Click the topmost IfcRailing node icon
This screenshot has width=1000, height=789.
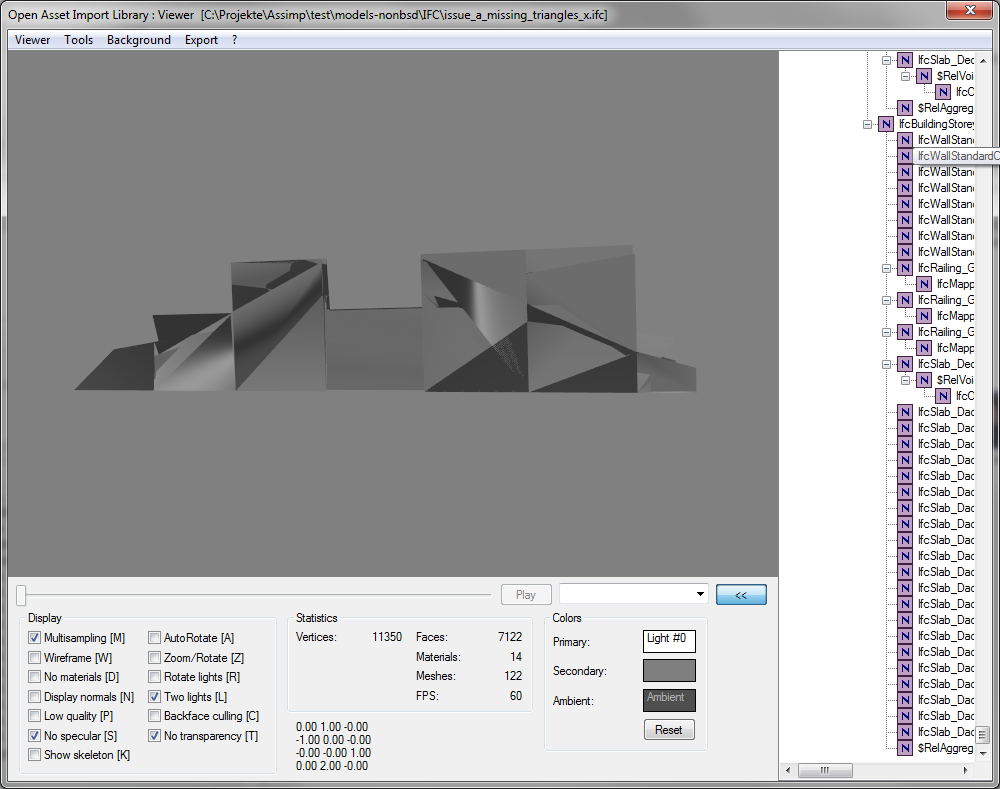tap(905, 268)
